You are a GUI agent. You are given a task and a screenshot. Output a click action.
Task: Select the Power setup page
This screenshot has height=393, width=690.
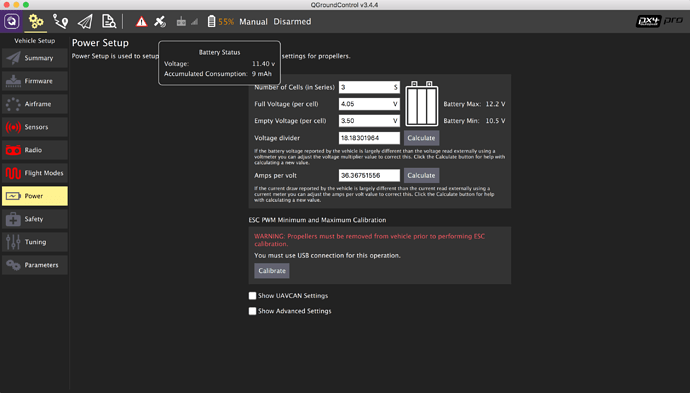pyautogui.click(x=35, y=196)
